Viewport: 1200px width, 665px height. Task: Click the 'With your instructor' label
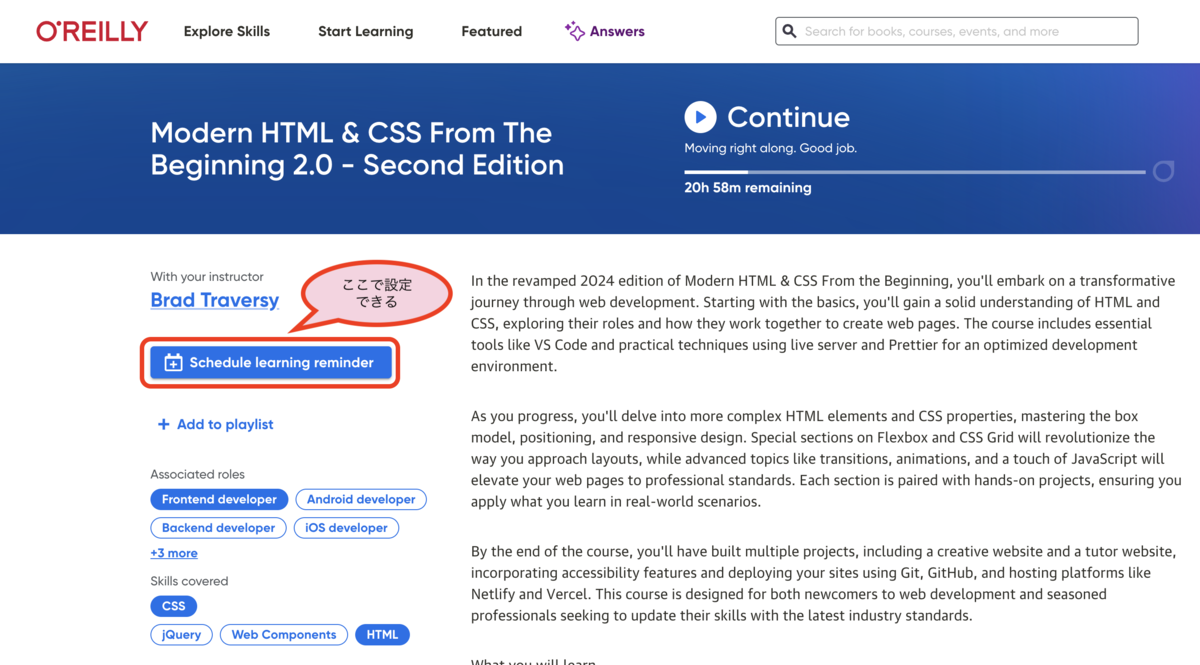pyautogui.click(x=207, y=277)
